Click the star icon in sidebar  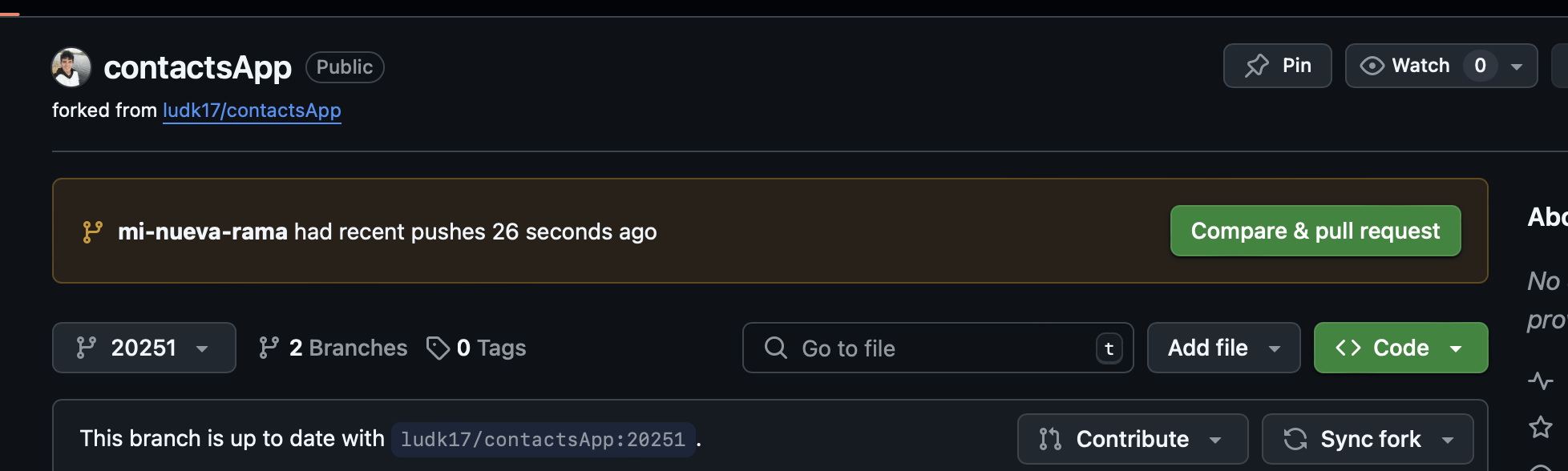(1540, 427)
